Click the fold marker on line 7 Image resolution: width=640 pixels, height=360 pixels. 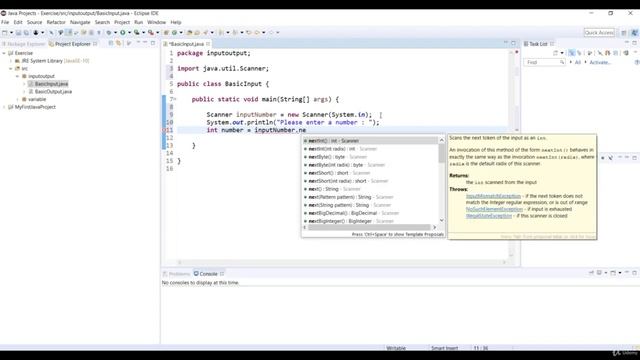[175, 99]
